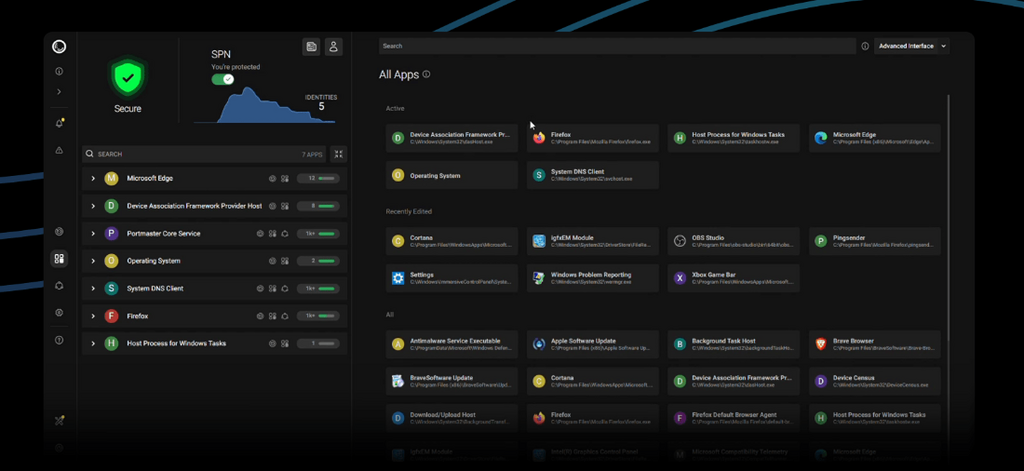The height and width of the screenshot is (471, 1024).
Task: Open the help question-mark icon in the sidebar
Action: pyautogui.click(x=59, y=340)
